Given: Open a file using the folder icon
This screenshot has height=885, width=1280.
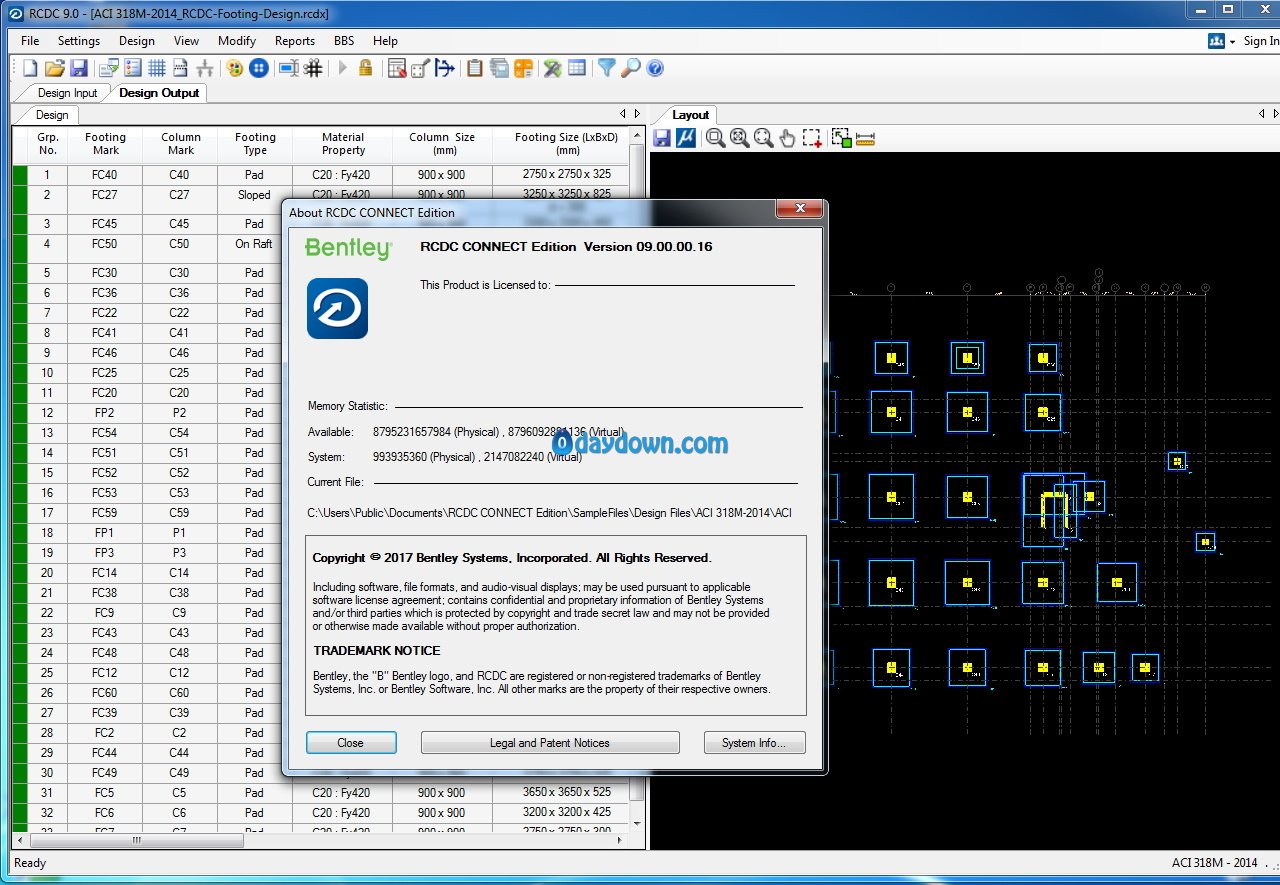Looking at the screenshot, I should click(54, 68).
